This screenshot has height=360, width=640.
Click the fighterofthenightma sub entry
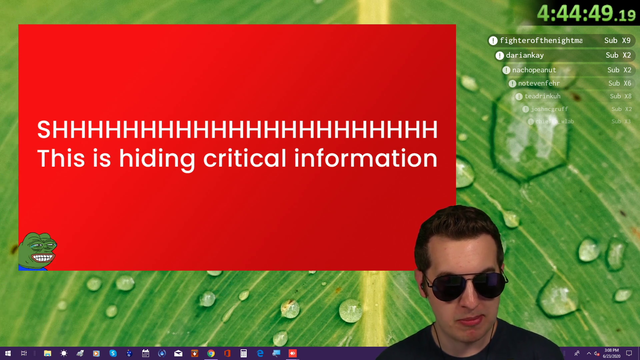point(561,40)
